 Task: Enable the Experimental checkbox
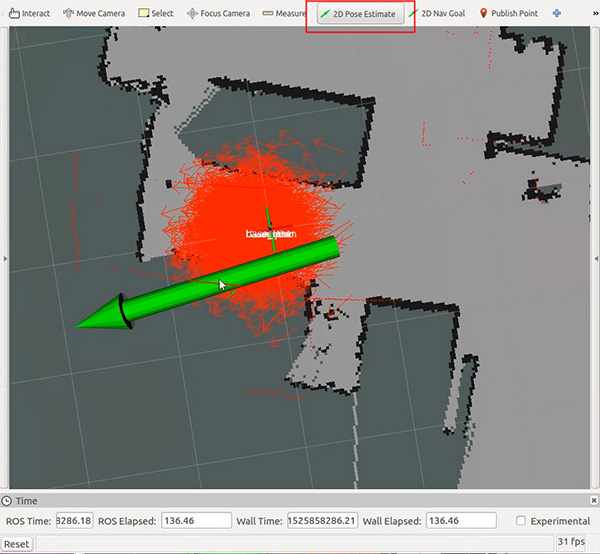pos(521,521)
